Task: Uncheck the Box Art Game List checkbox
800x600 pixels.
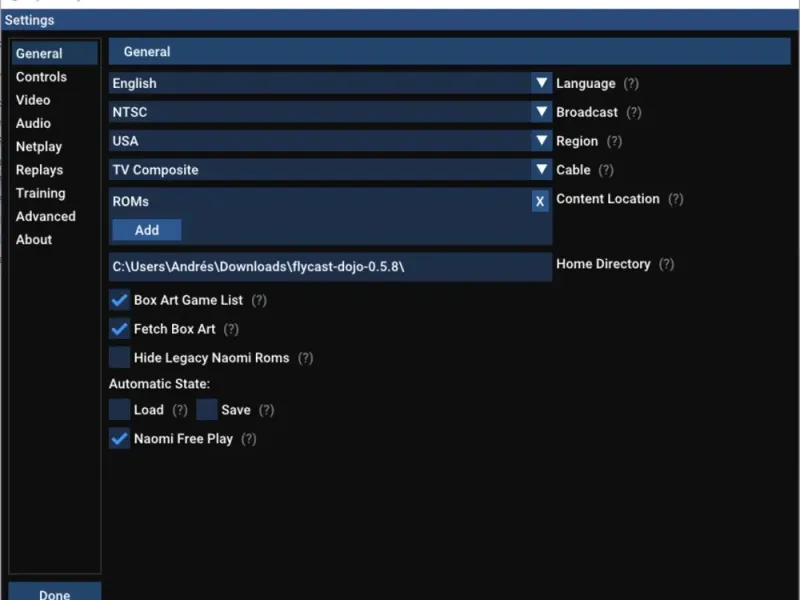Action: click(x=119, y=300)
